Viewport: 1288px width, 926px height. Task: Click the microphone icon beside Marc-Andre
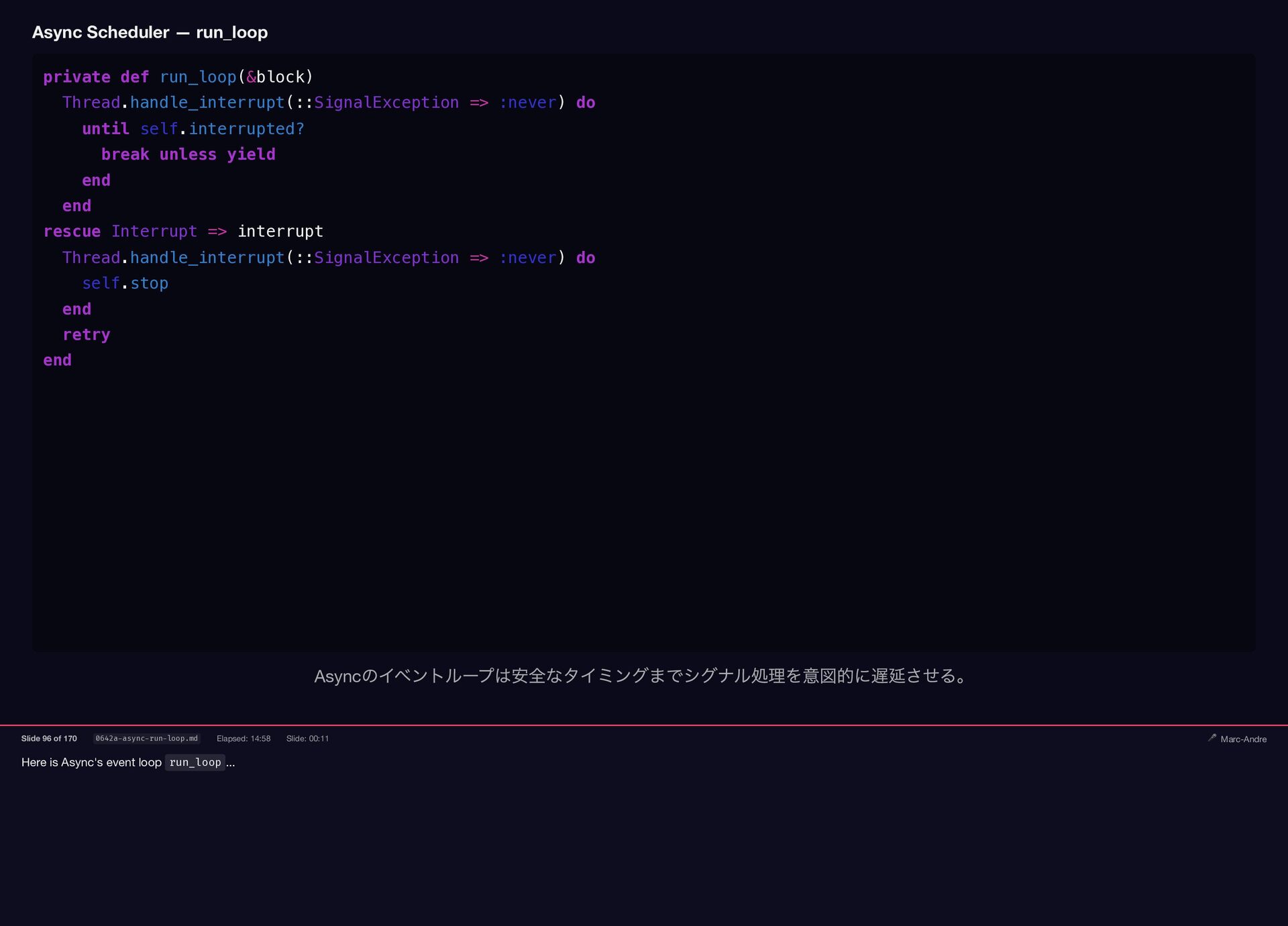(x=1212, y=737)
